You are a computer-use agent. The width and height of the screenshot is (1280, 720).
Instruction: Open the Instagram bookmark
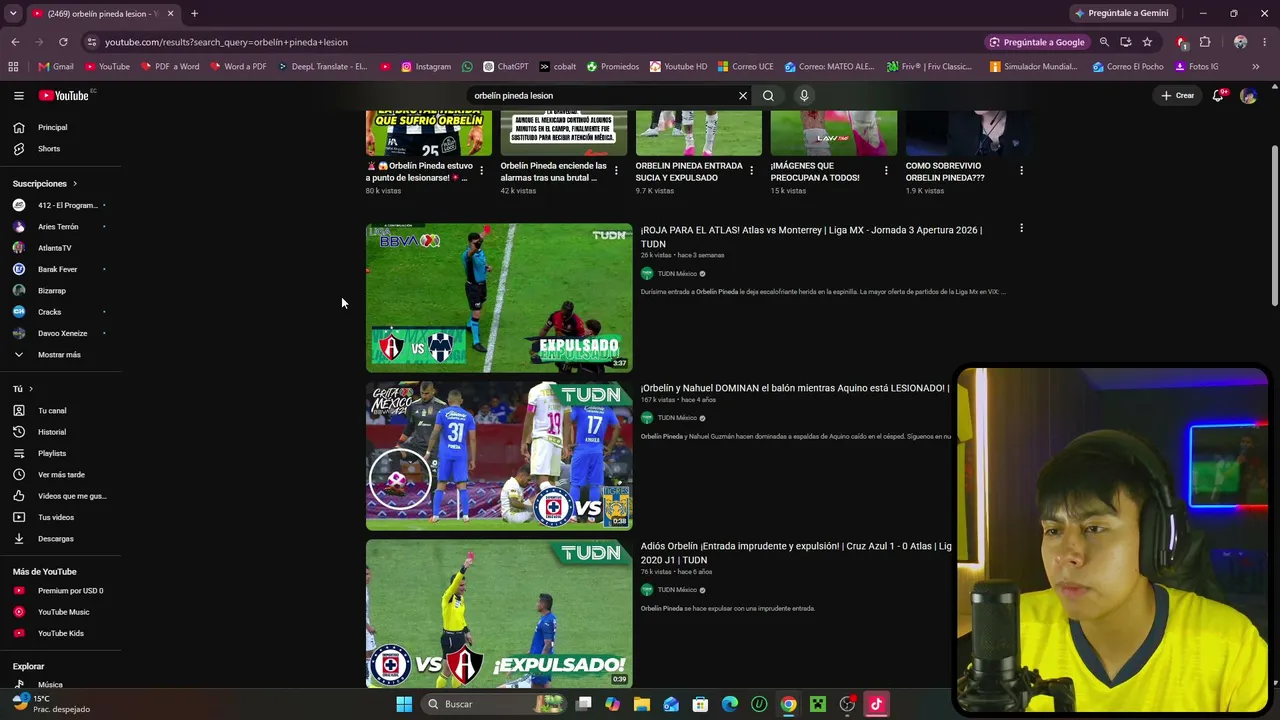[426, 67]
